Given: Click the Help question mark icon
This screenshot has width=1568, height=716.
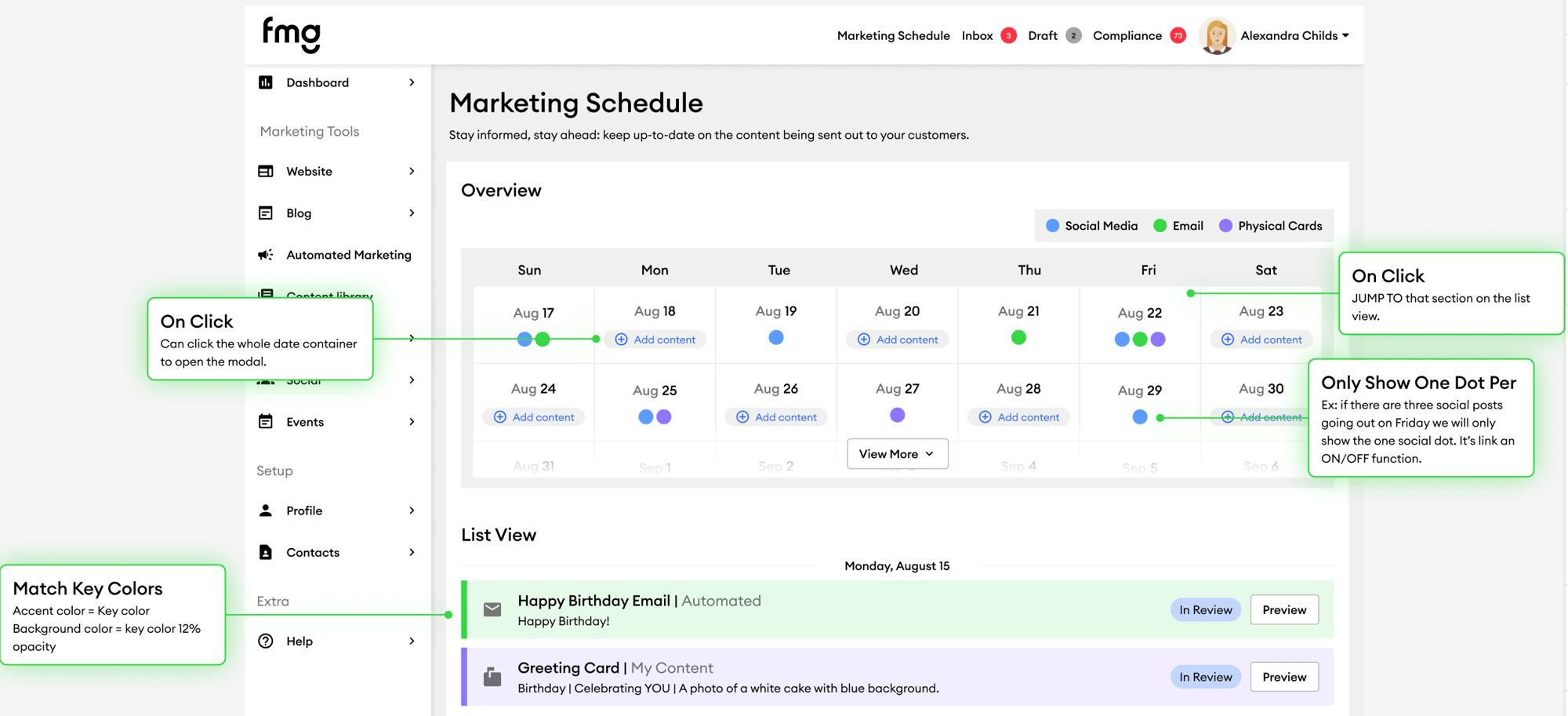Looking at the screenshot, I should point(266,641).
